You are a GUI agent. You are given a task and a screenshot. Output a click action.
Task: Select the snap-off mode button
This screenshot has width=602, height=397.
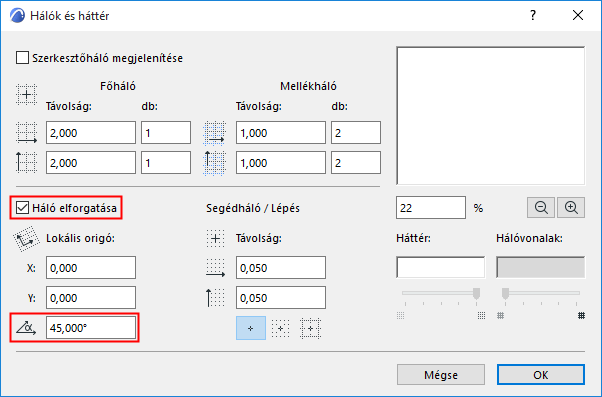[251, 328]
